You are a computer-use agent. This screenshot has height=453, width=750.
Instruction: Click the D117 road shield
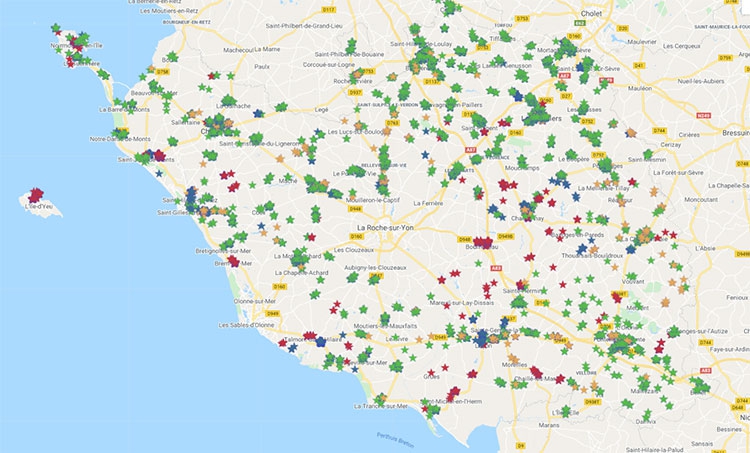tap(329, 10)
